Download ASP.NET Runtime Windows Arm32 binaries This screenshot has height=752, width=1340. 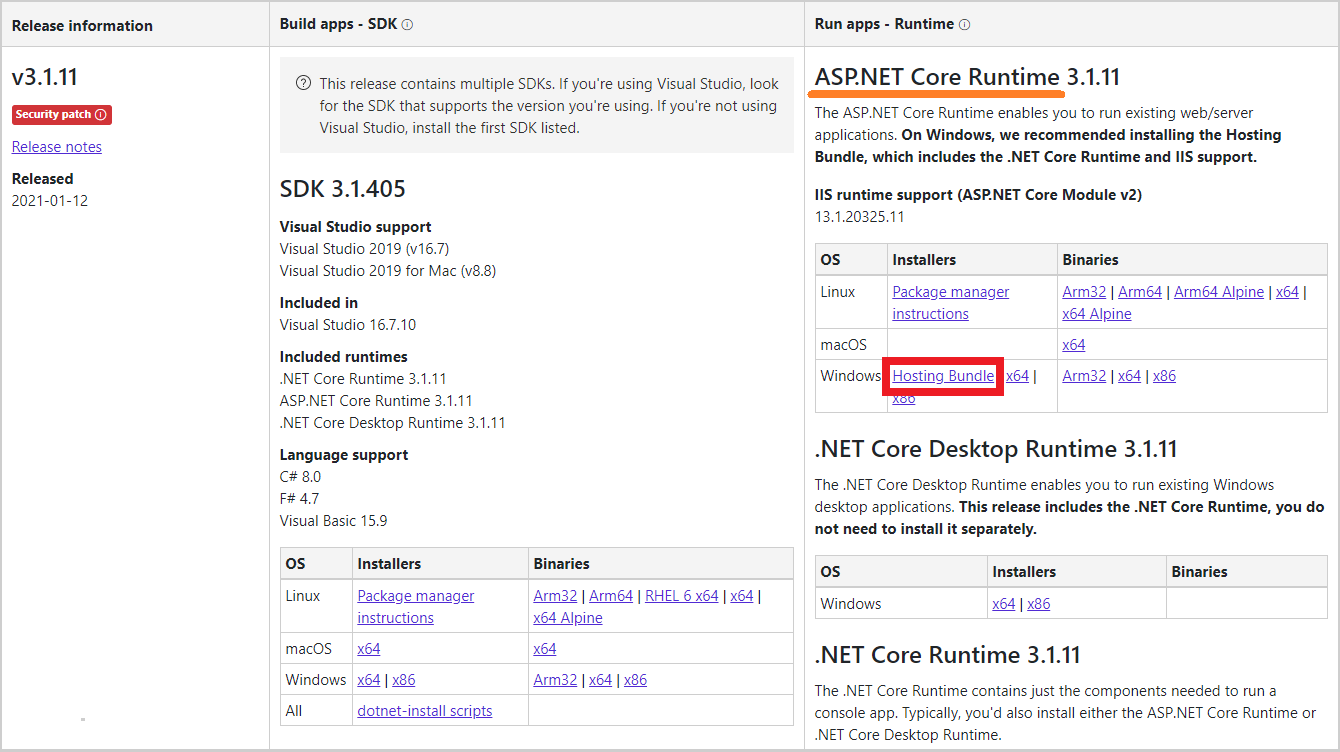[x=1084, y=376]
